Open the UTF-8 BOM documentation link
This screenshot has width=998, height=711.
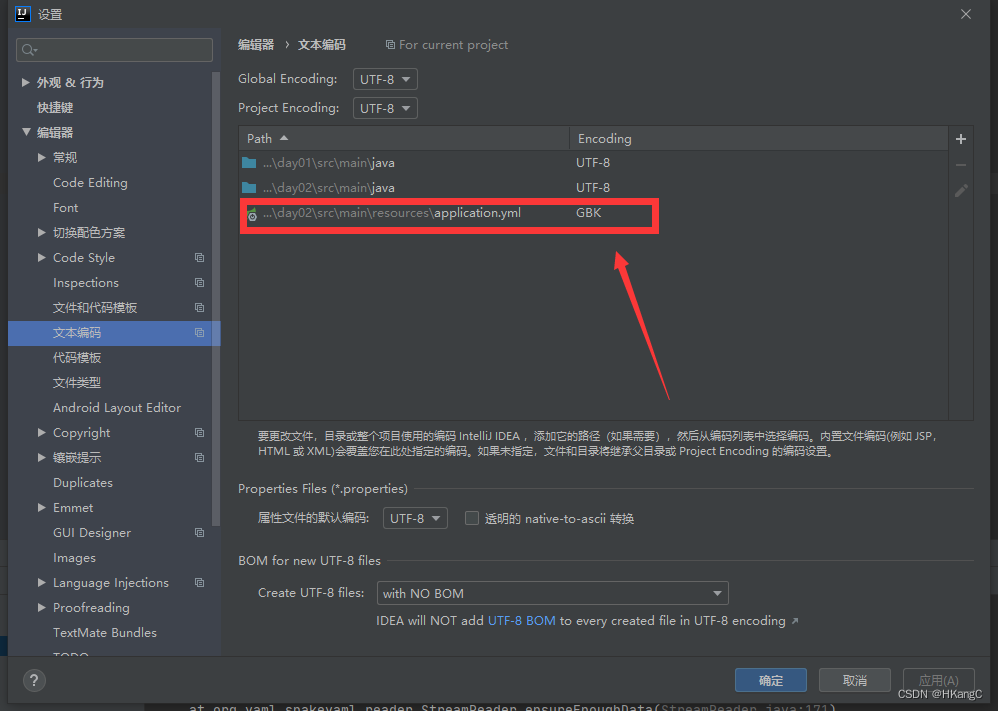click(521, 620)
